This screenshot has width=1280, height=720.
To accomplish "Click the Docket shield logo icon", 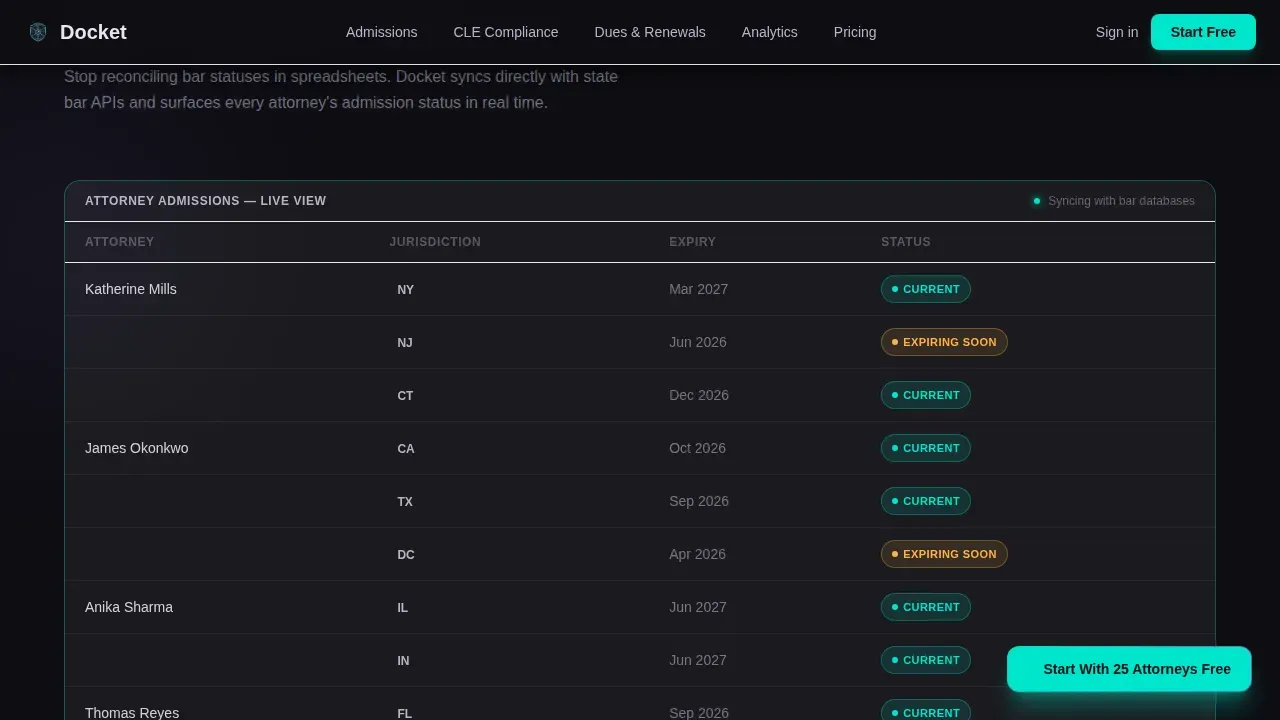I will (x=38, y=32).
